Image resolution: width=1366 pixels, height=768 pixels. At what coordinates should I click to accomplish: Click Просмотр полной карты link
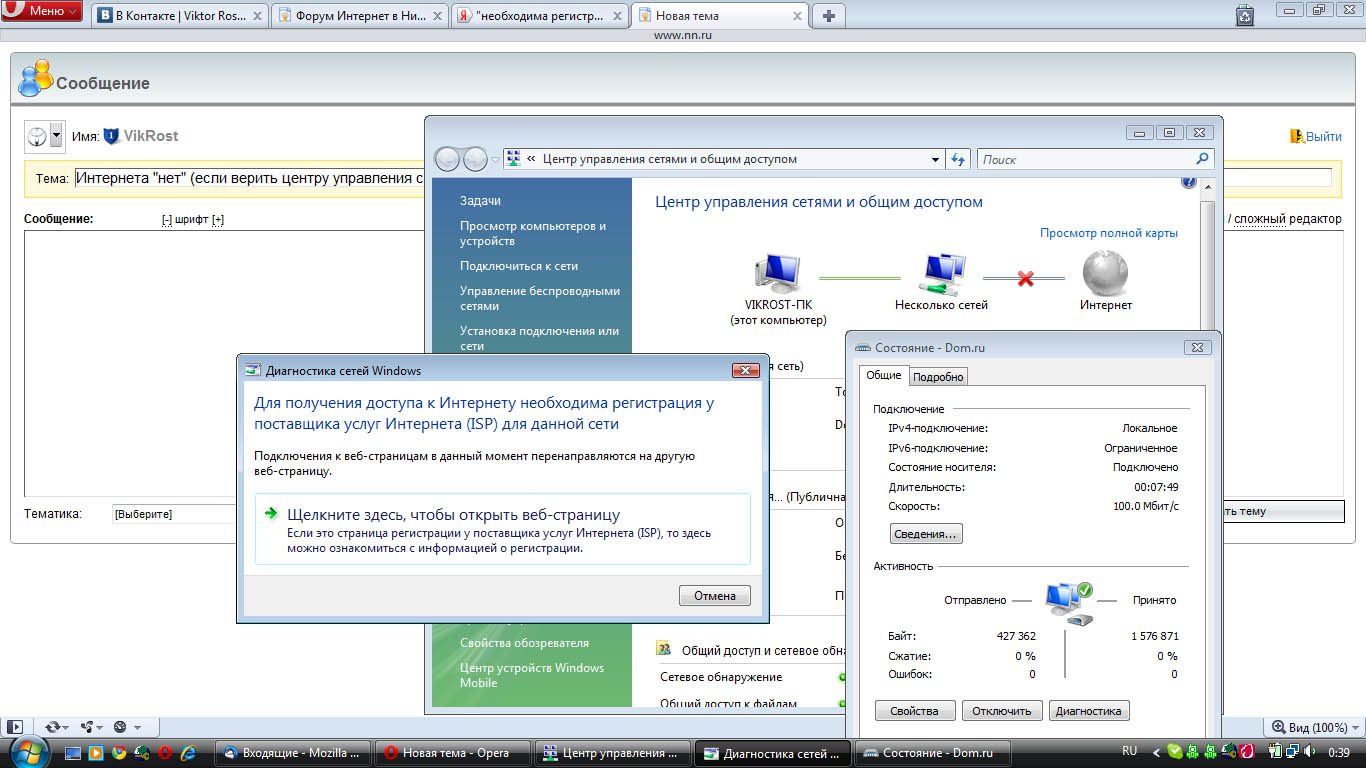1109,233
